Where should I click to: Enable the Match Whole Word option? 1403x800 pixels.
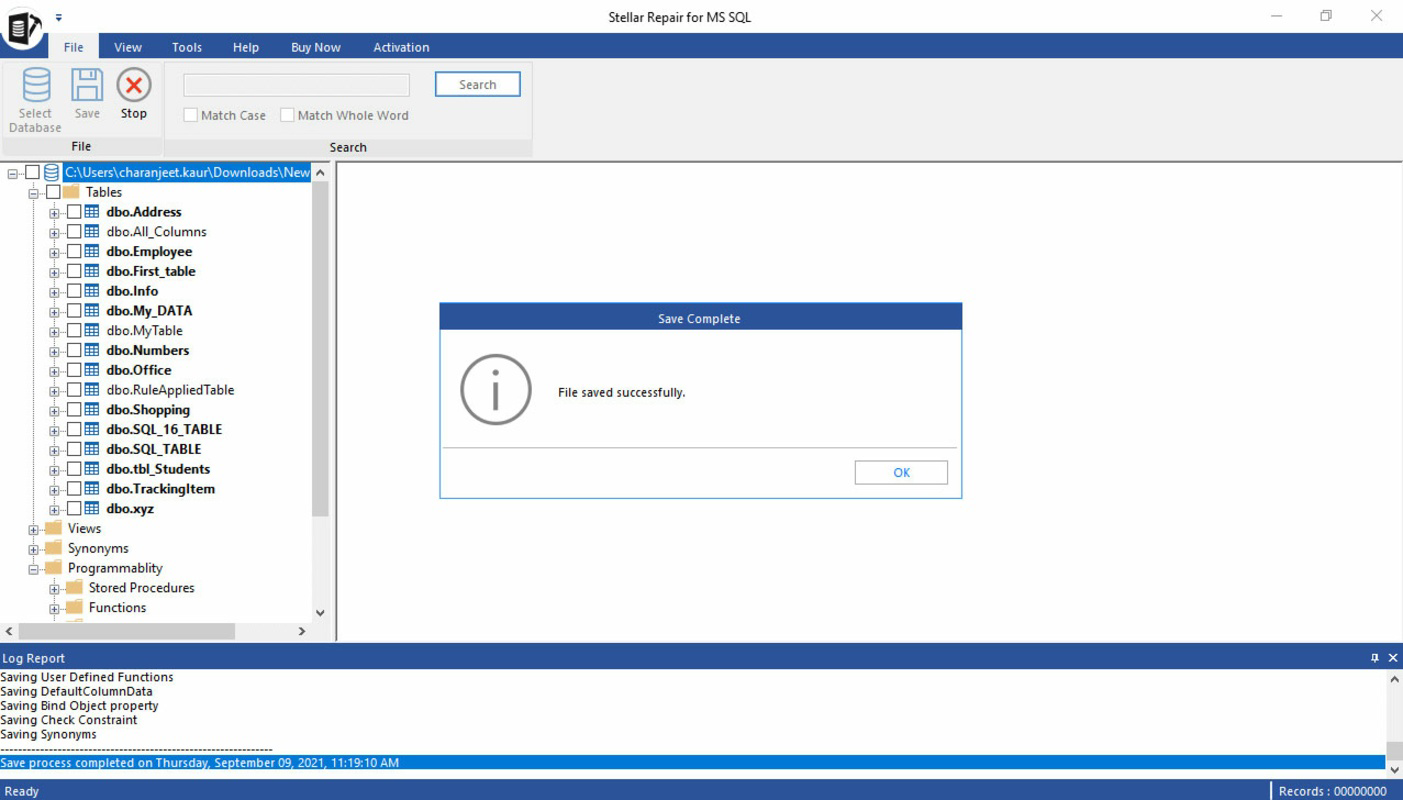[x=287, y=115]
